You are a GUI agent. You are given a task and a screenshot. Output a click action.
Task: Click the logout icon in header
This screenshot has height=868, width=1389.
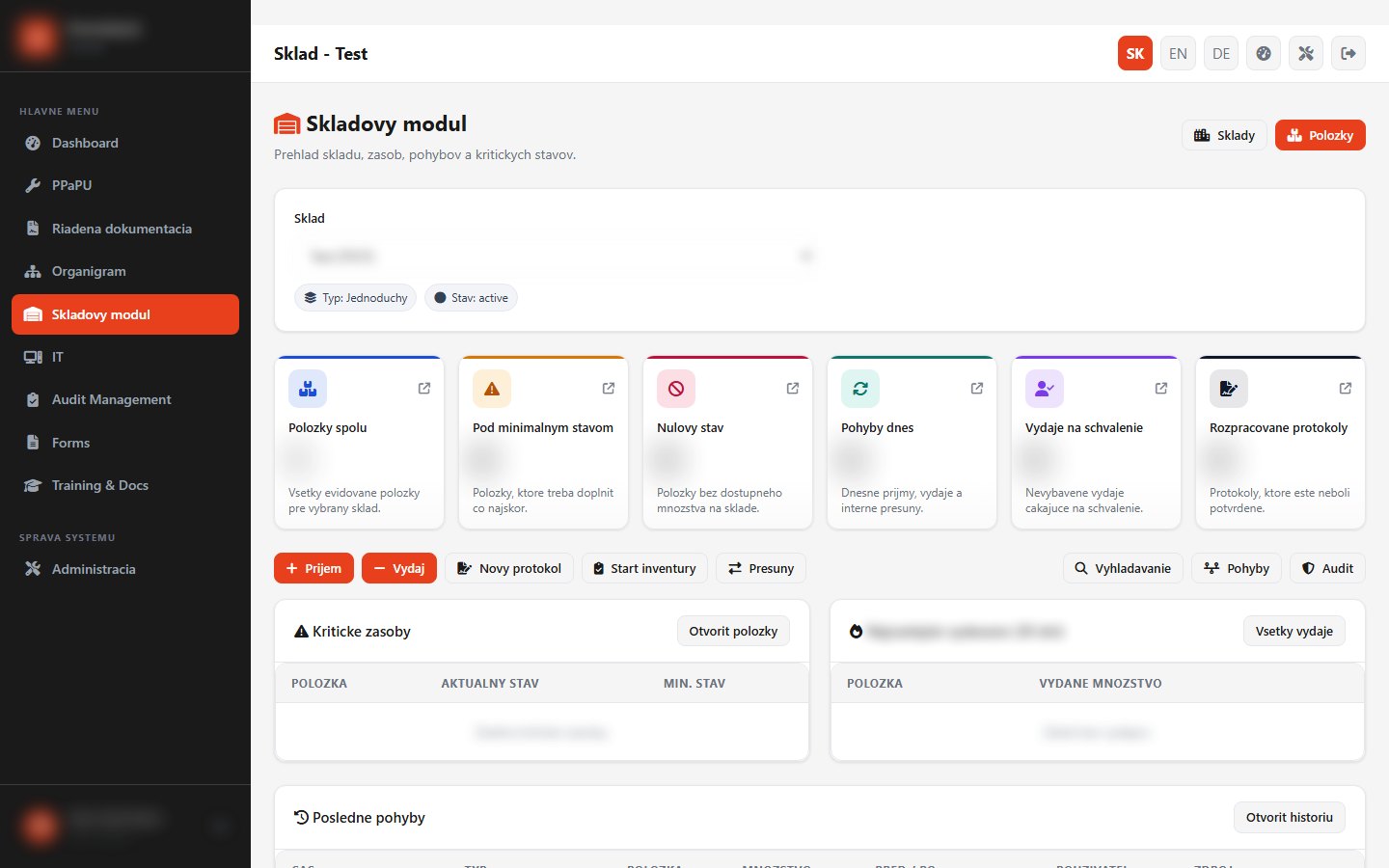coord(1348,54)
